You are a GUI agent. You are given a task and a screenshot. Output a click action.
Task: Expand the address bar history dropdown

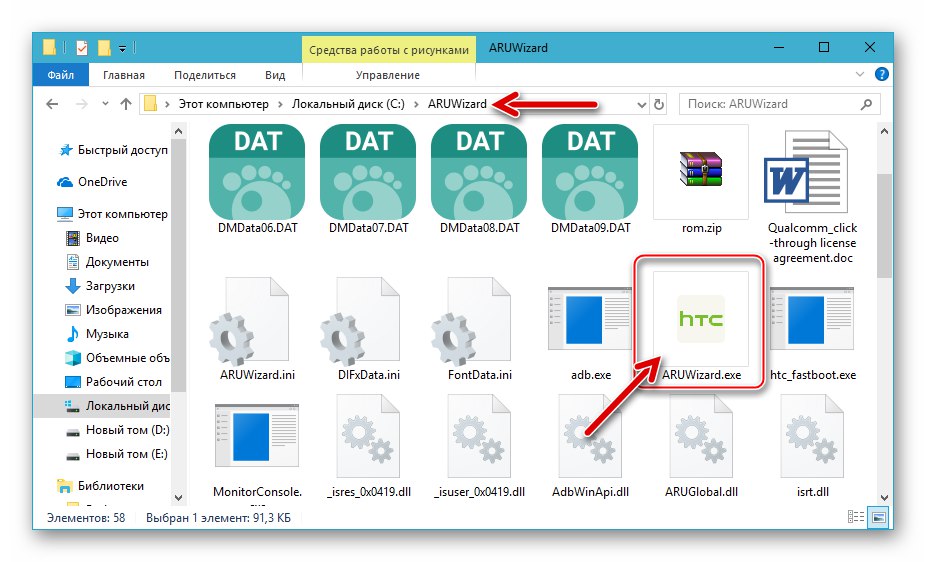642,105
